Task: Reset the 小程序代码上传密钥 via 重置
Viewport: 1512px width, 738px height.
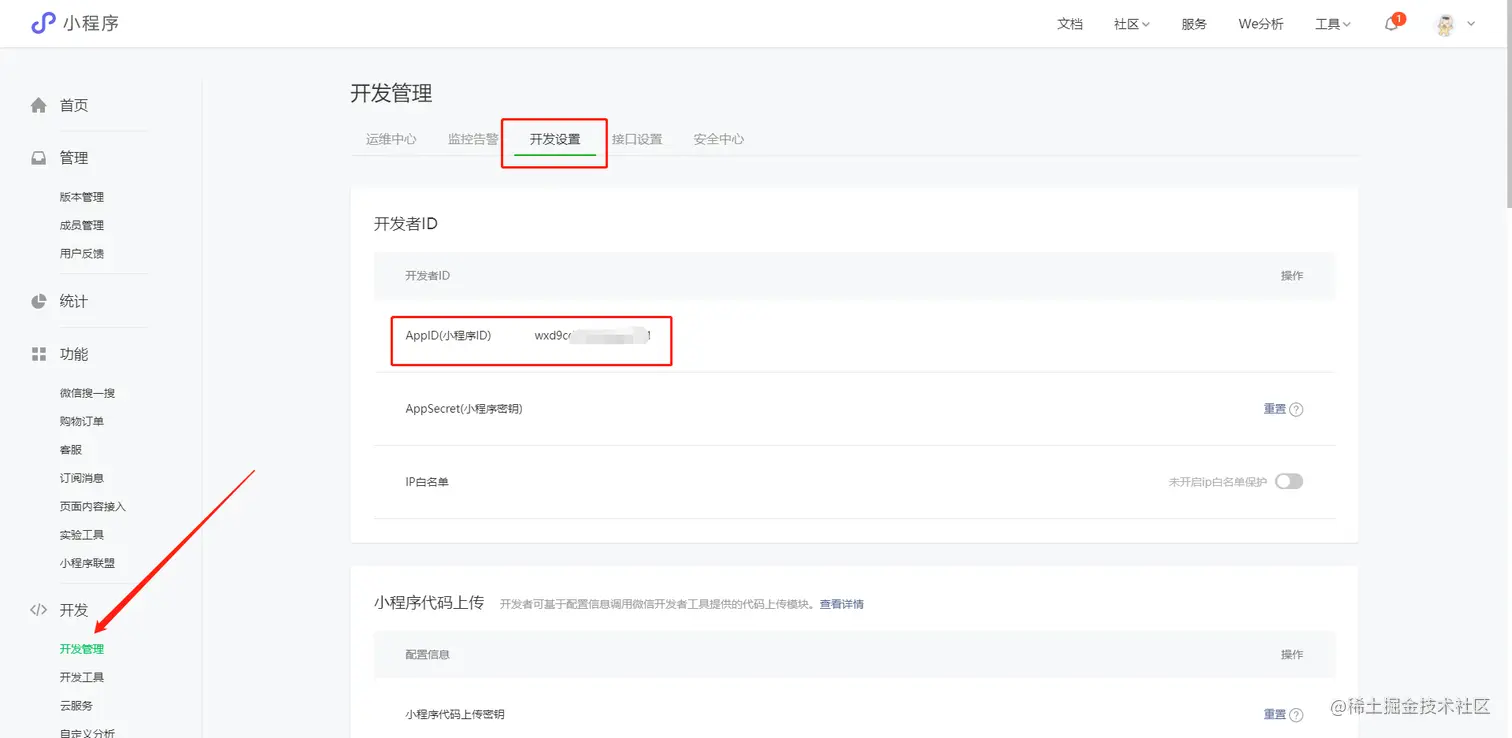Action: 1275,715
